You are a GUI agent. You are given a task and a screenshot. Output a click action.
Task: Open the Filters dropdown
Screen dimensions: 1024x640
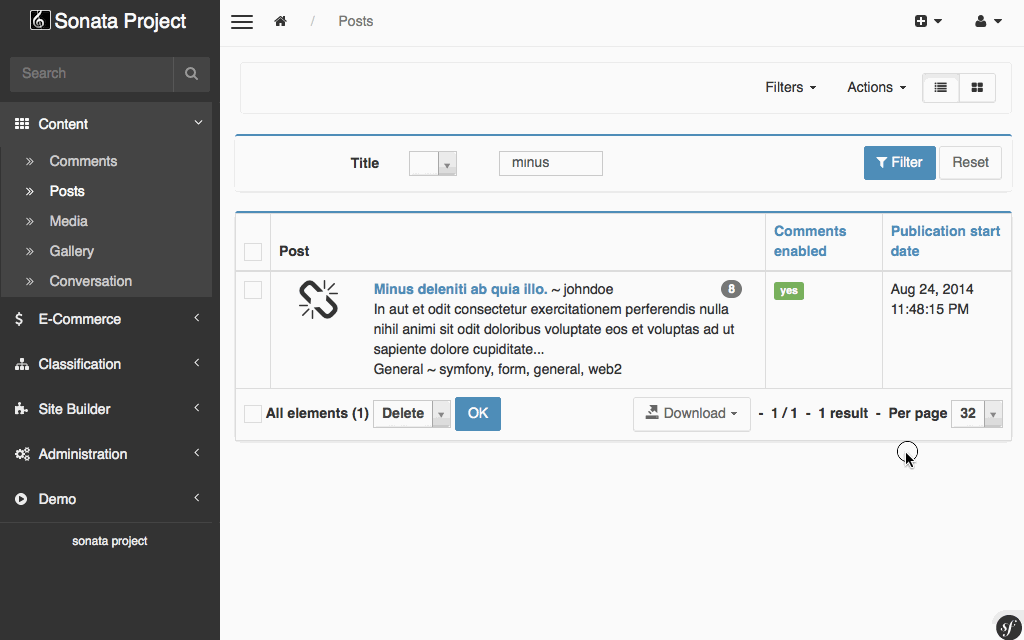[x=790, y=88]
